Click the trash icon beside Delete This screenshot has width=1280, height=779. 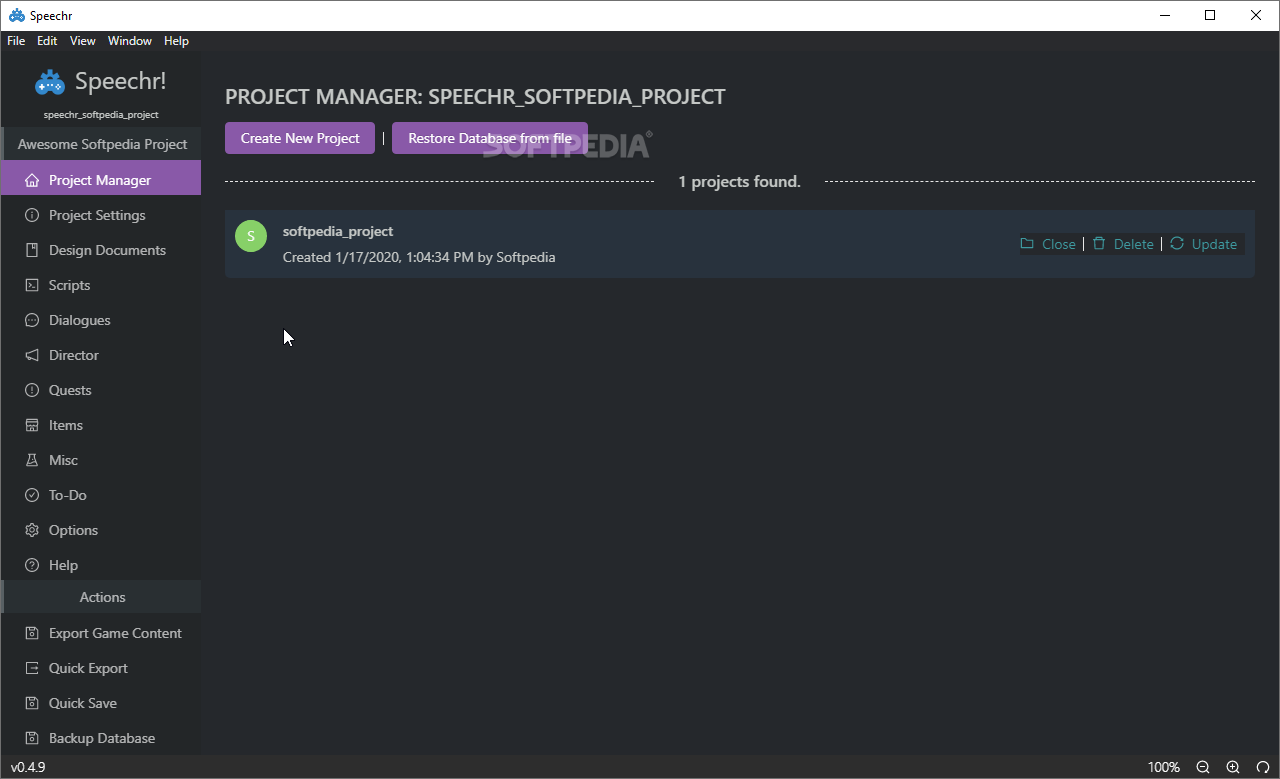[x=1099, y=244]
